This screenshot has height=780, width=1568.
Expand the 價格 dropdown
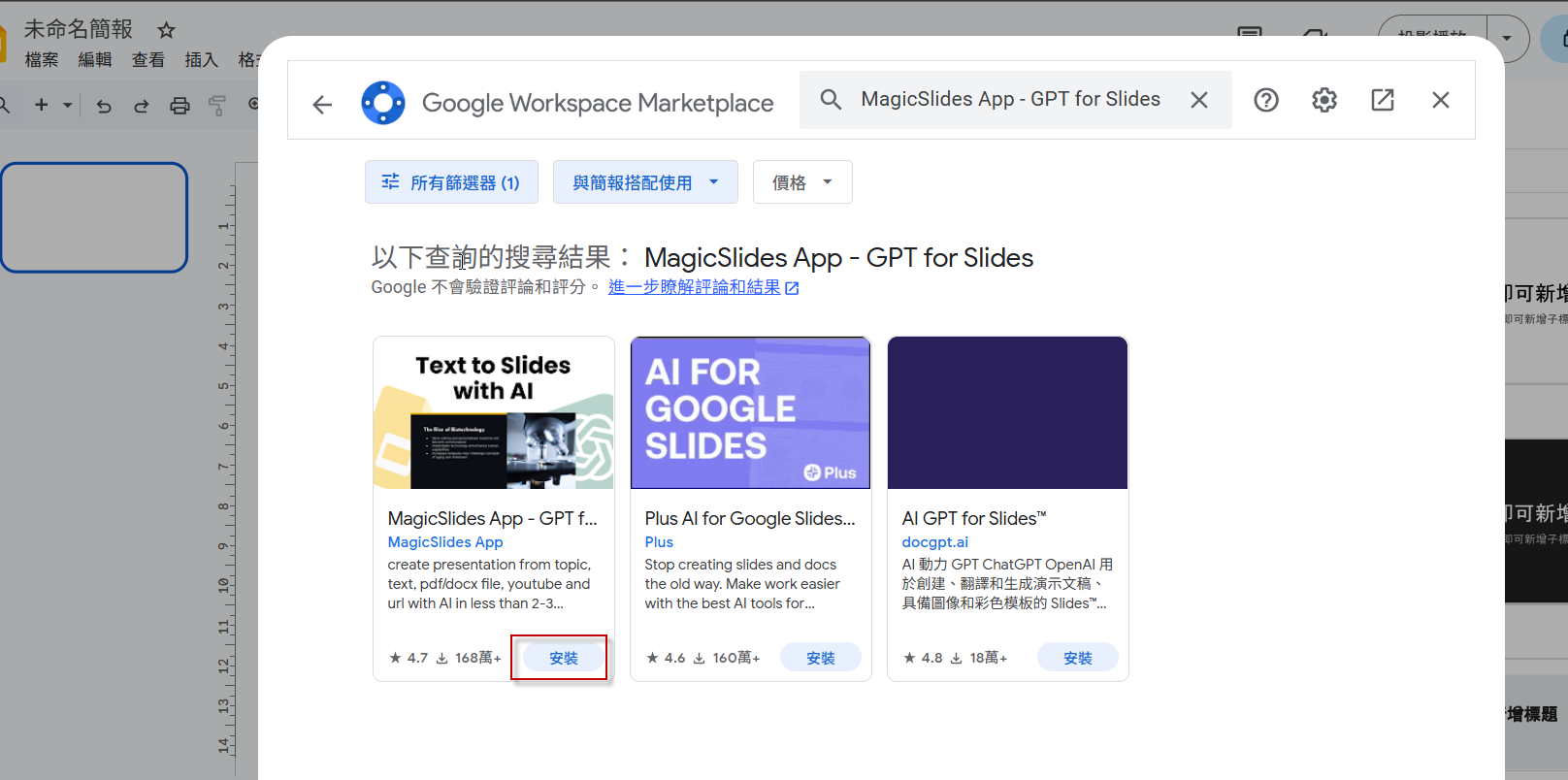[x=802, y=182]
